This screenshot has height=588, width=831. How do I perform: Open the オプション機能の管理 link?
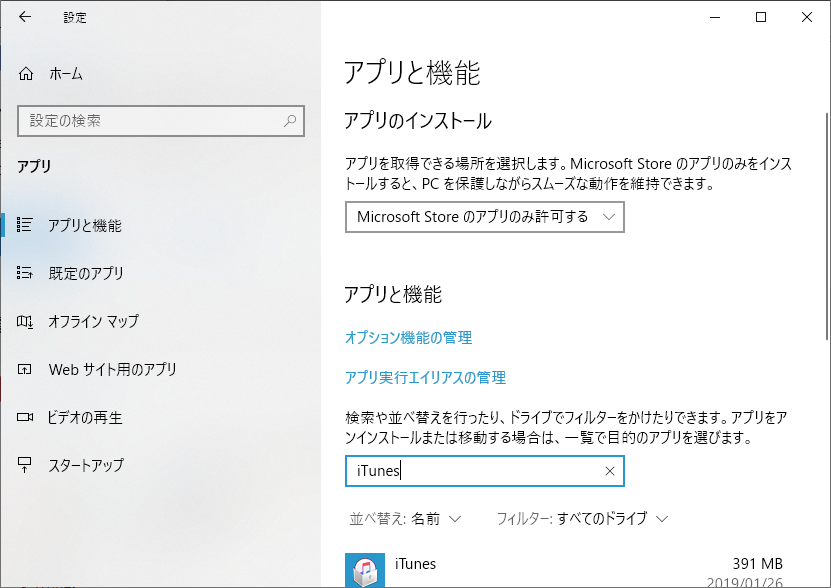coord(409,338)
